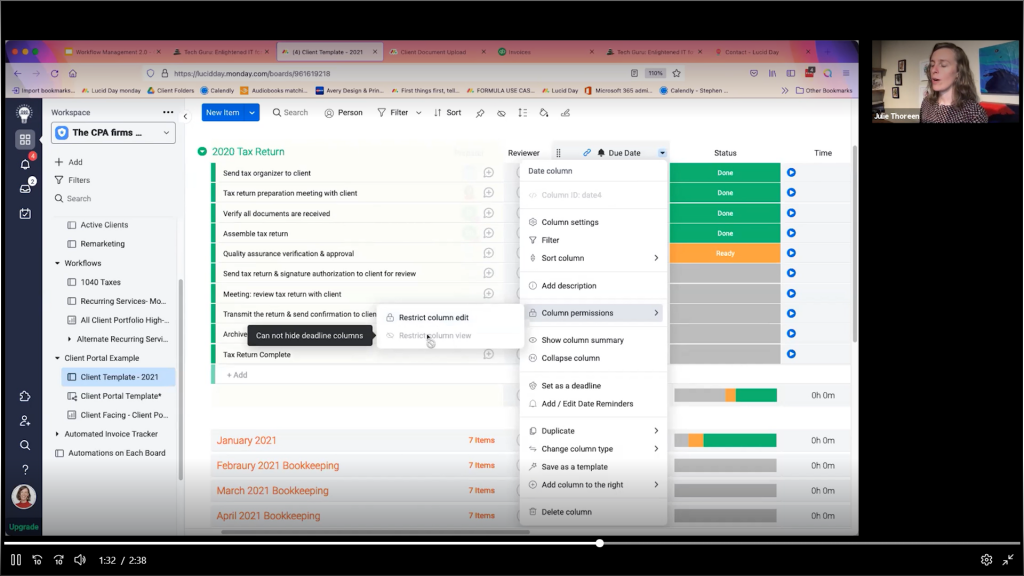Screen dimensions: 1024x576
Task: Open the help question mark icon
Action: click(x=25, y=470)
